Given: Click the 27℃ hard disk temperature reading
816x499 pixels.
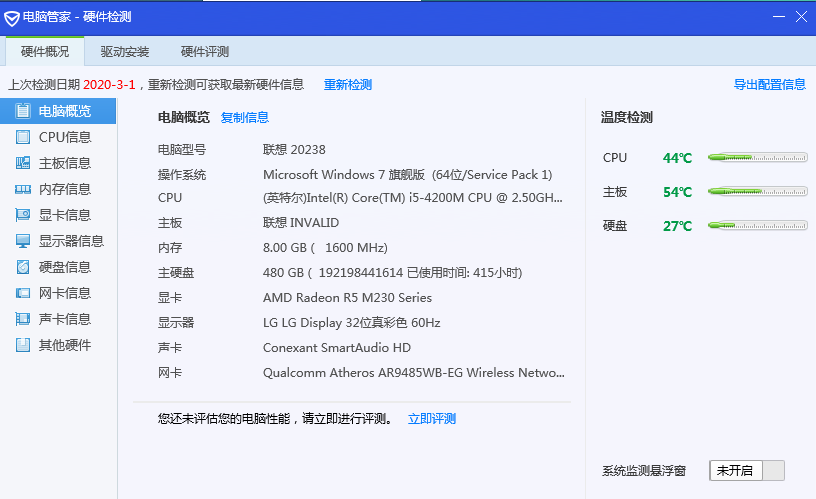Looking at the screenshot, I should pos(678,226).
